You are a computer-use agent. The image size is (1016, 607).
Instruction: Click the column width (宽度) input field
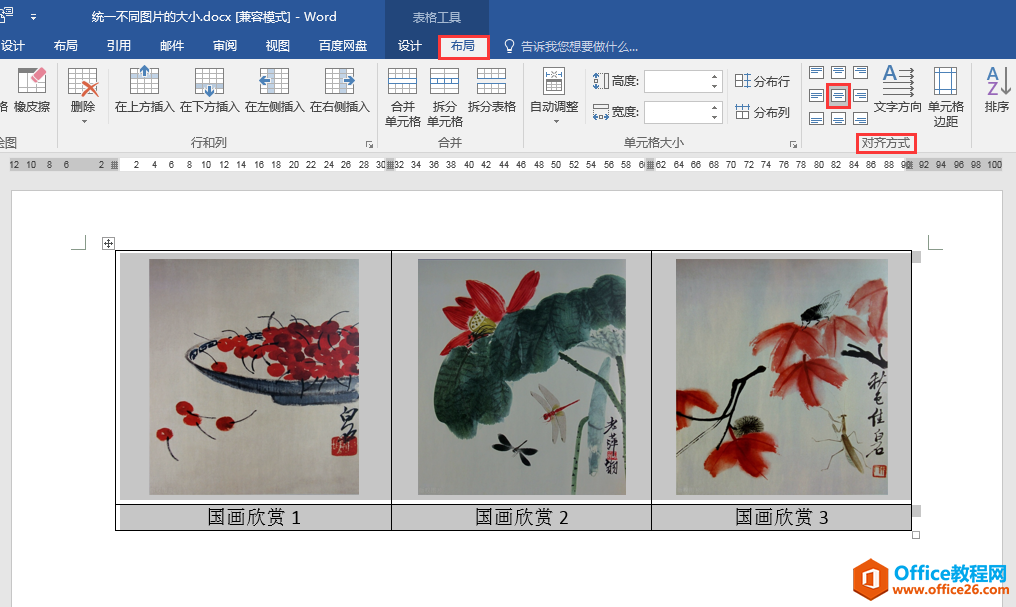pos(678,112)
